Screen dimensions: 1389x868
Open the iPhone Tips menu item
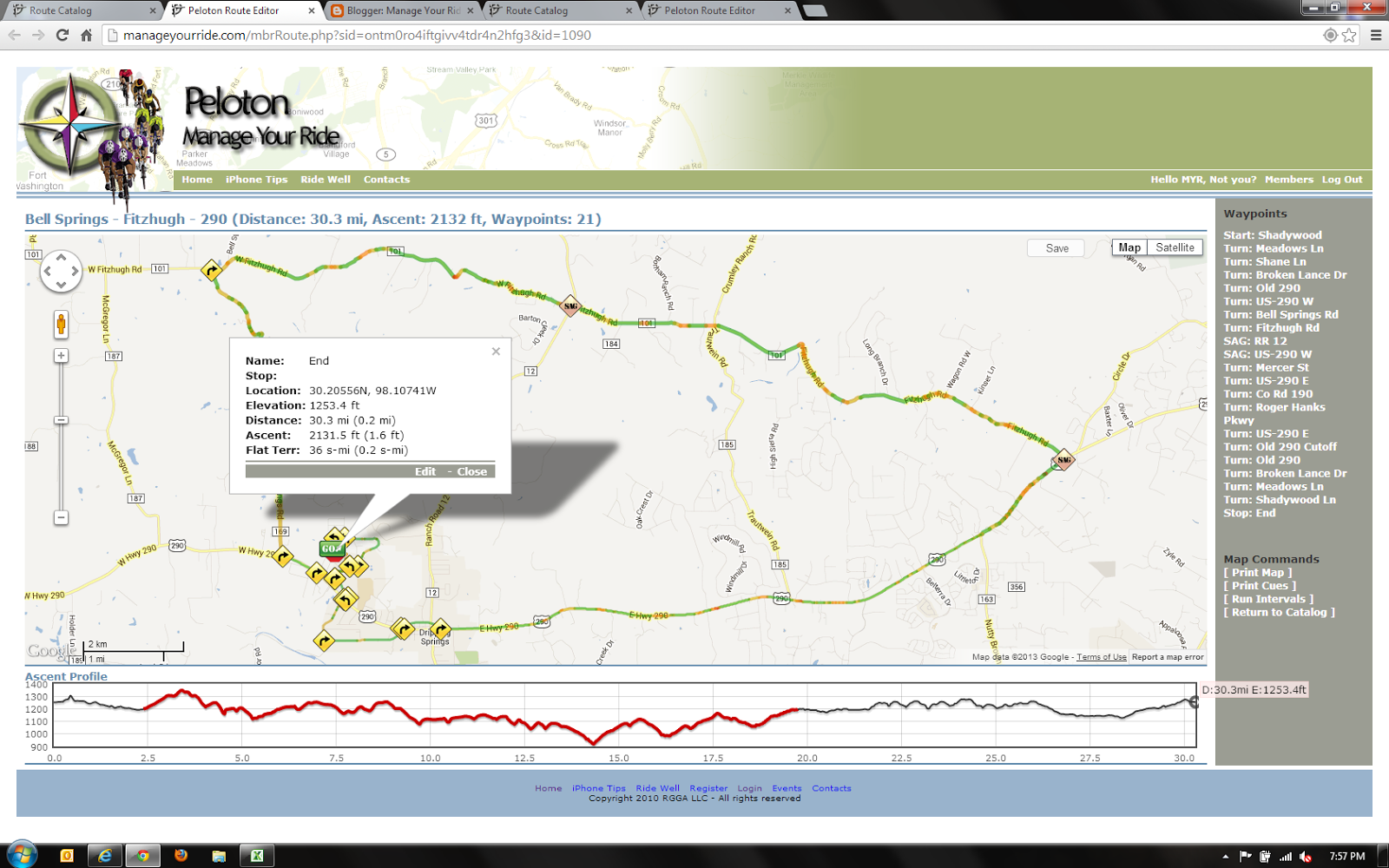click(256, 180)
